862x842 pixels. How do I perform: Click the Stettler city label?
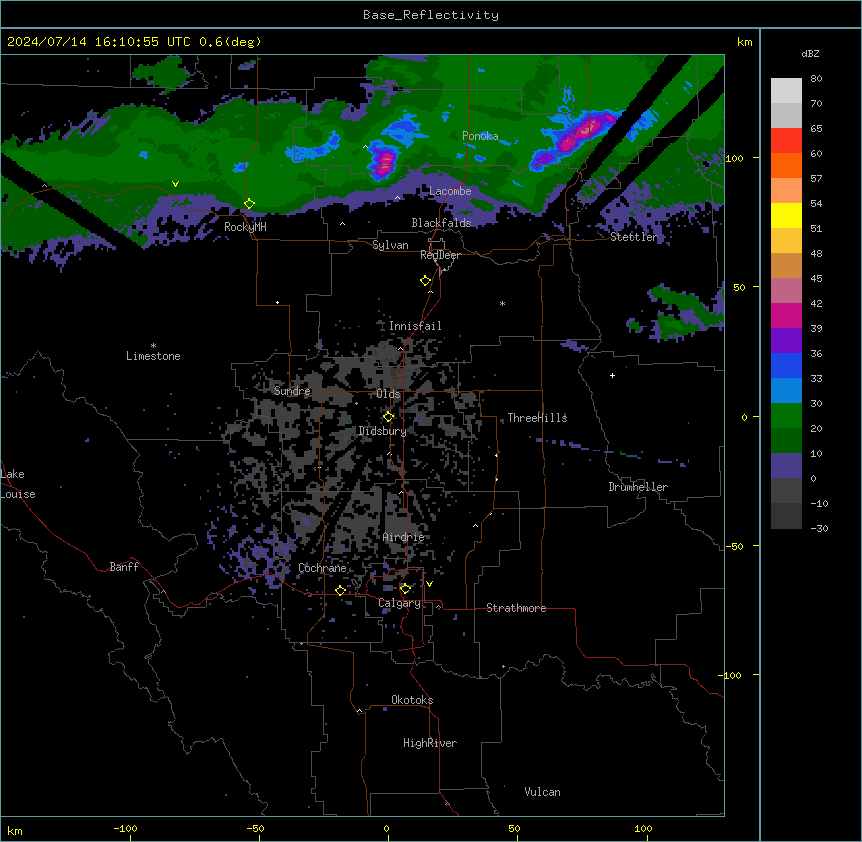coord(634,237)
